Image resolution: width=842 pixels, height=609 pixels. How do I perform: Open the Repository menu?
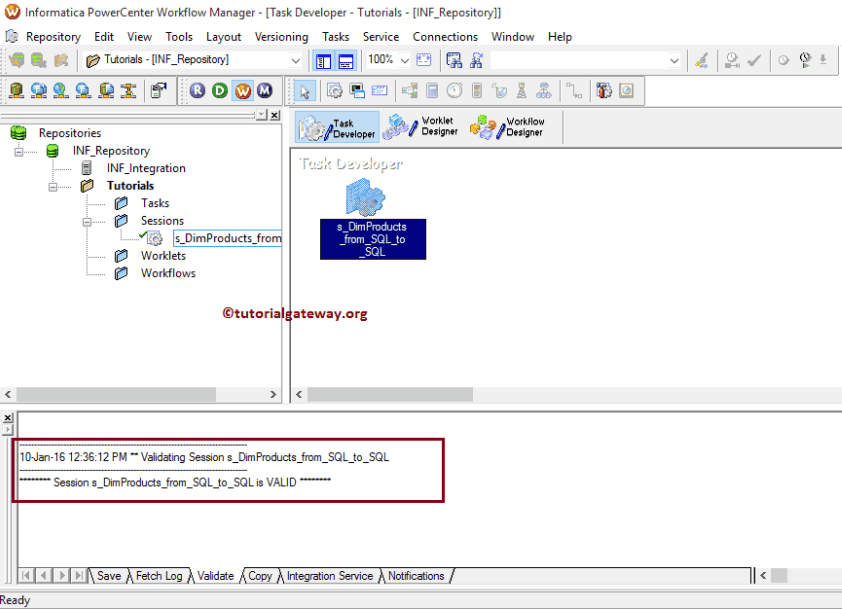click(53, 37)
